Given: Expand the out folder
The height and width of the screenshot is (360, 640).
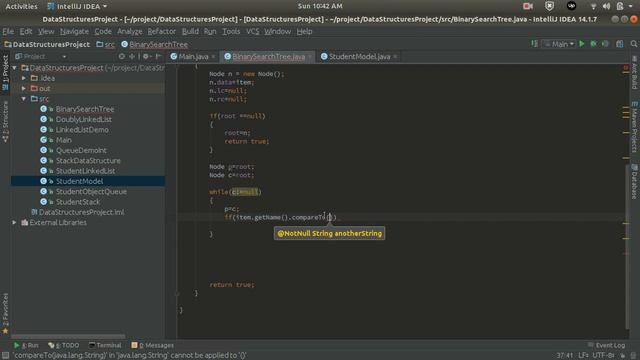Looking at the screenshot, I should coord(24,88).
